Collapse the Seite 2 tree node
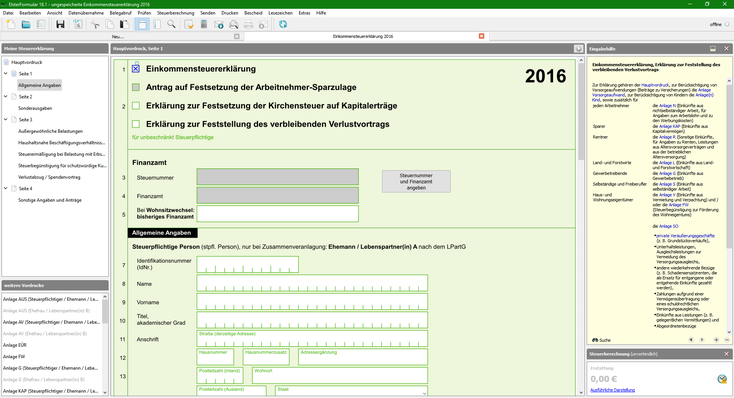Viewport: 734px width, 398px height. tap(6, 96)
